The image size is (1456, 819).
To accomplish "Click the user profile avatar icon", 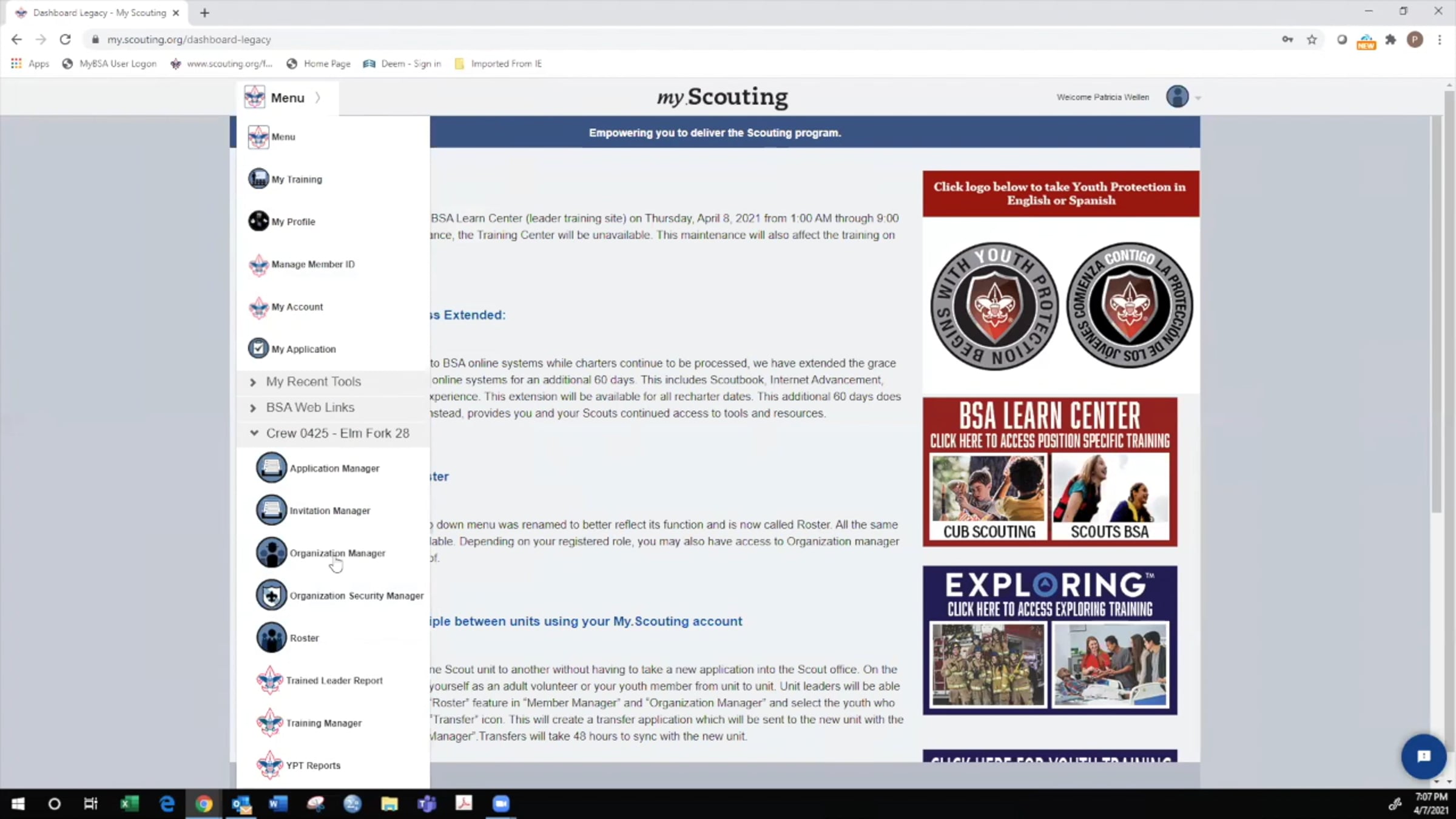I will pos(1177,96).
